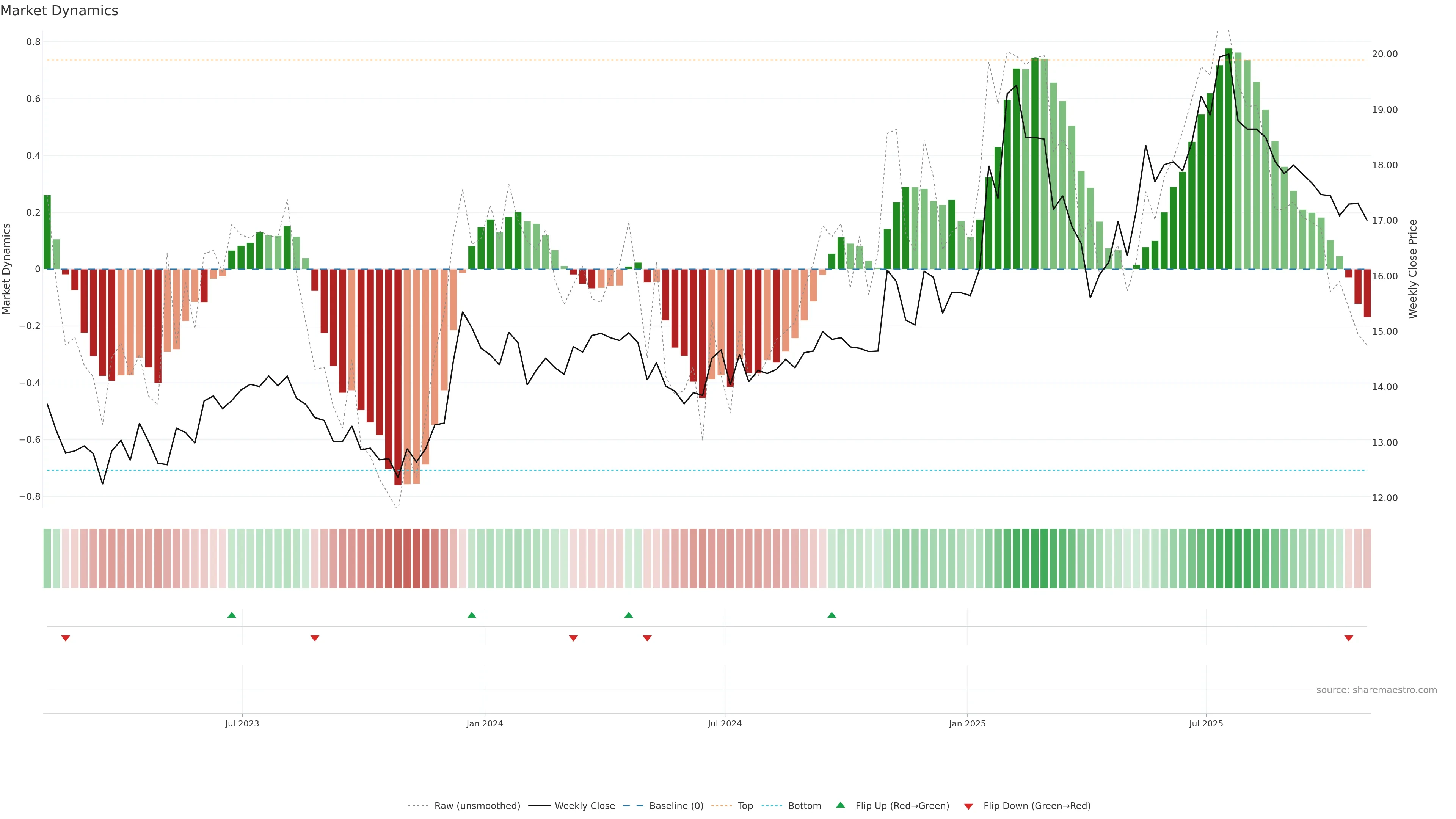Click the red triangle icon in the legend
The image size is (1456, 819).
[x=968, y=806]
